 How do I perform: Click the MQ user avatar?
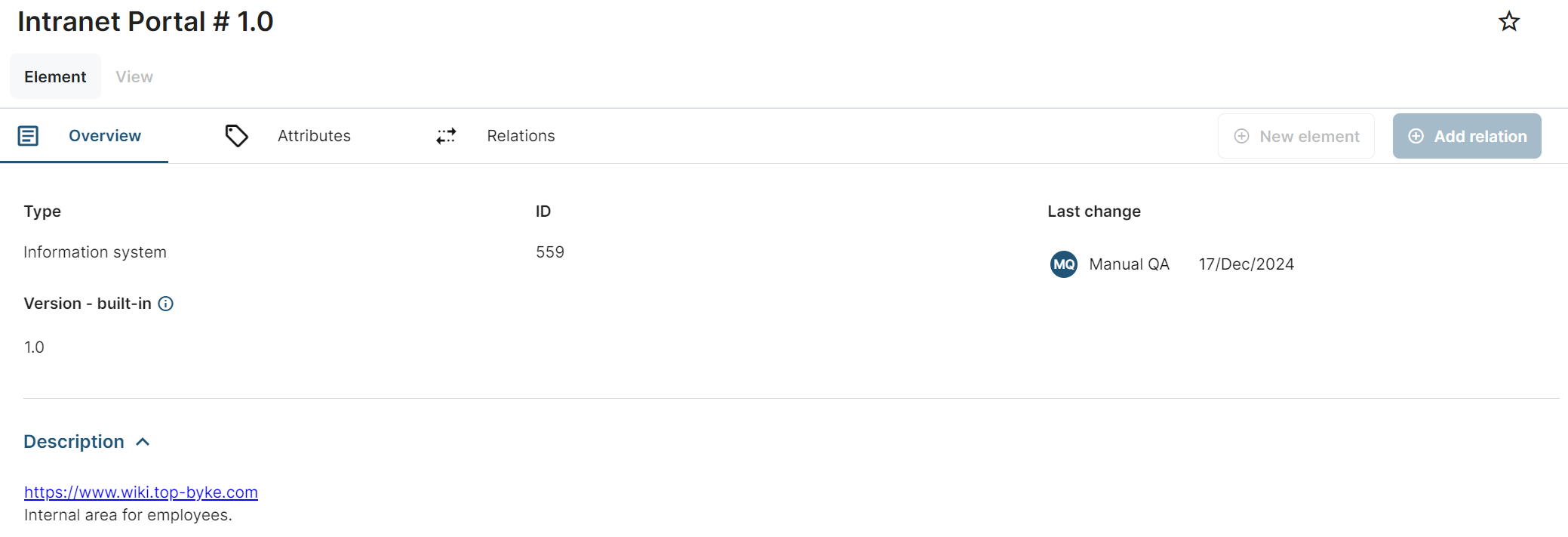[x=1063, y=264]
